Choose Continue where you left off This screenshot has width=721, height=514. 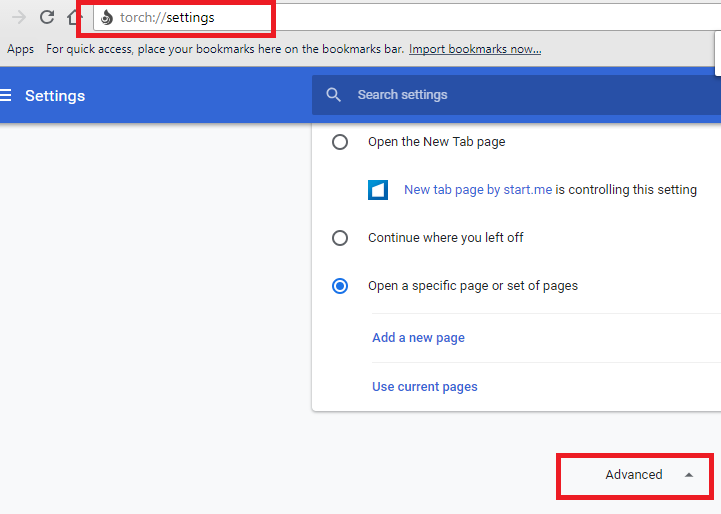[x=340, y=238]
